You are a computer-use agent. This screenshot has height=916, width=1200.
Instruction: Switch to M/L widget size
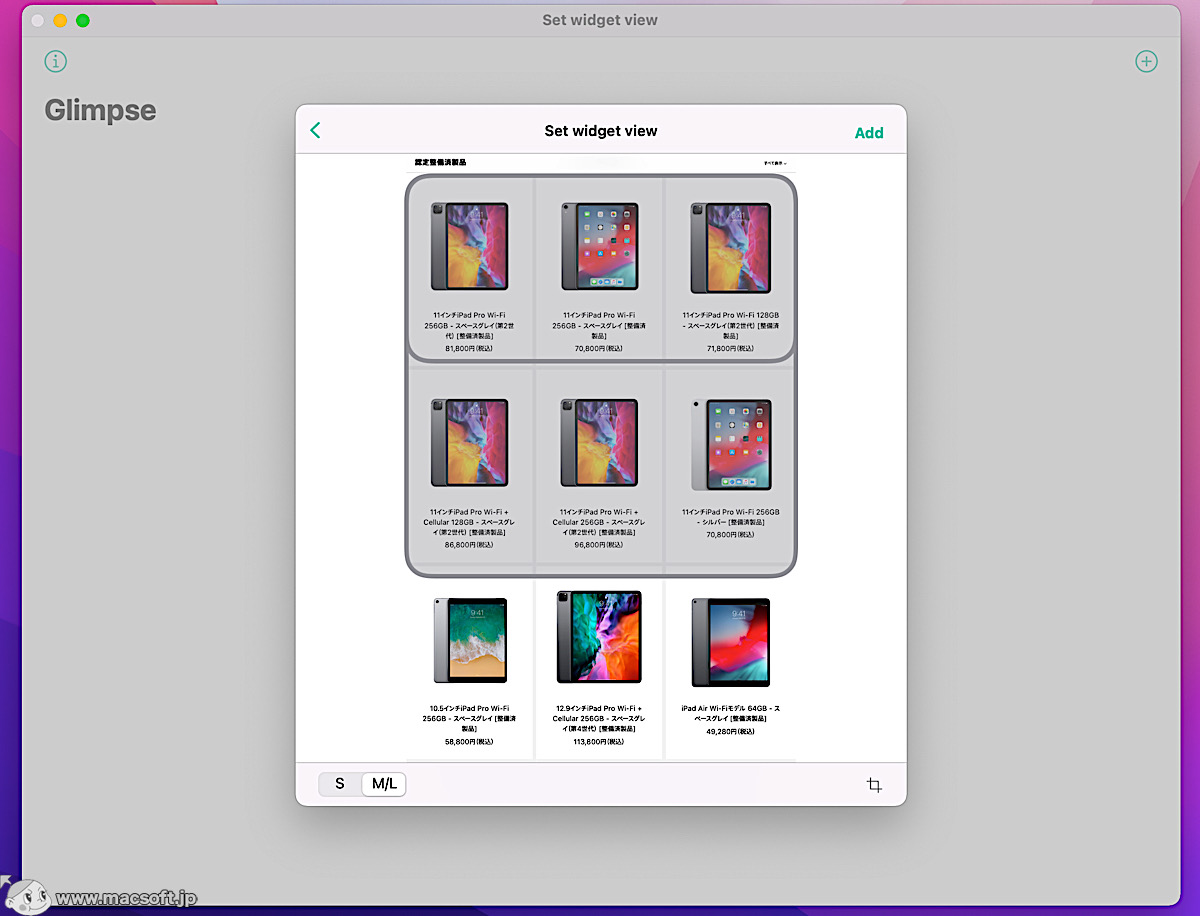384,784
